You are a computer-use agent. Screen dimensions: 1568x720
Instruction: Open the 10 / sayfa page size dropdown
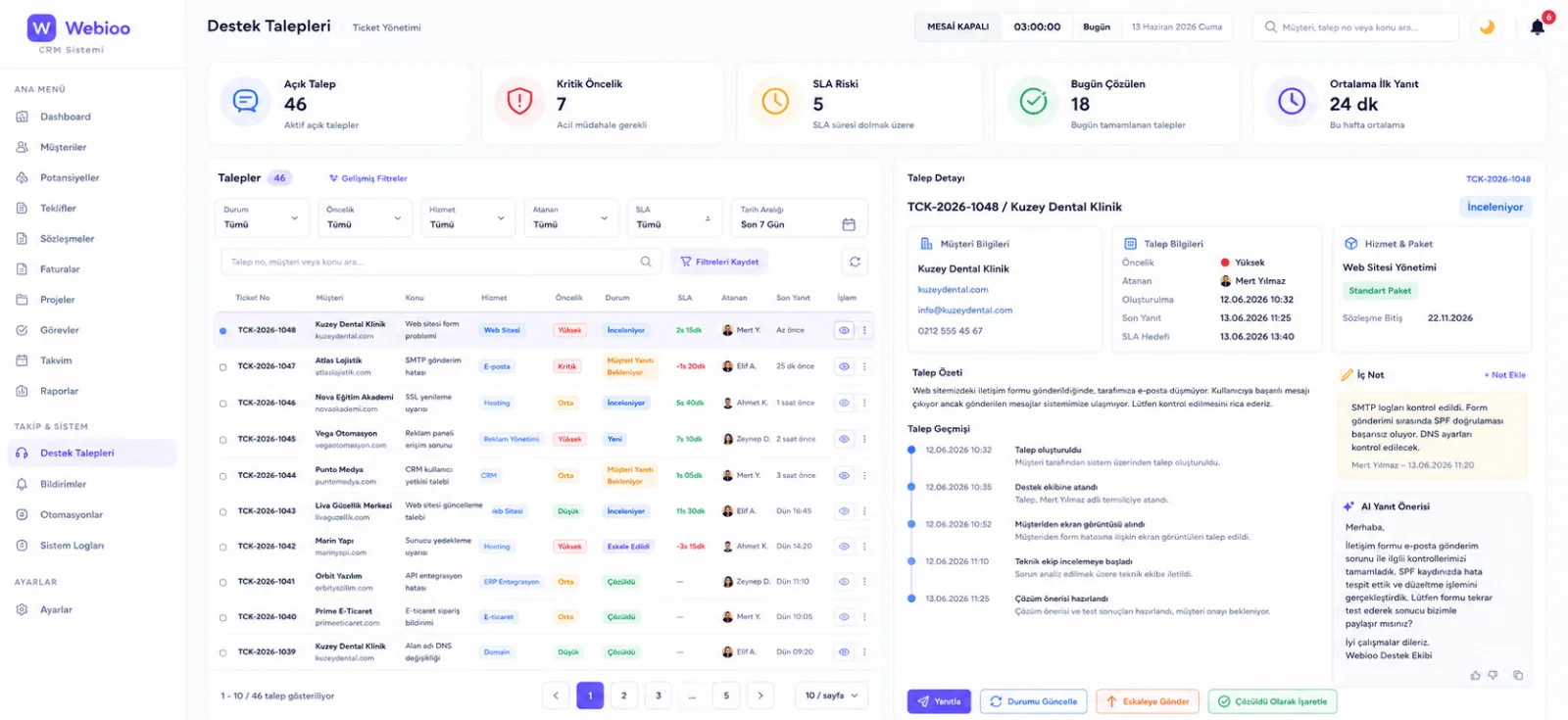[831, 696]
